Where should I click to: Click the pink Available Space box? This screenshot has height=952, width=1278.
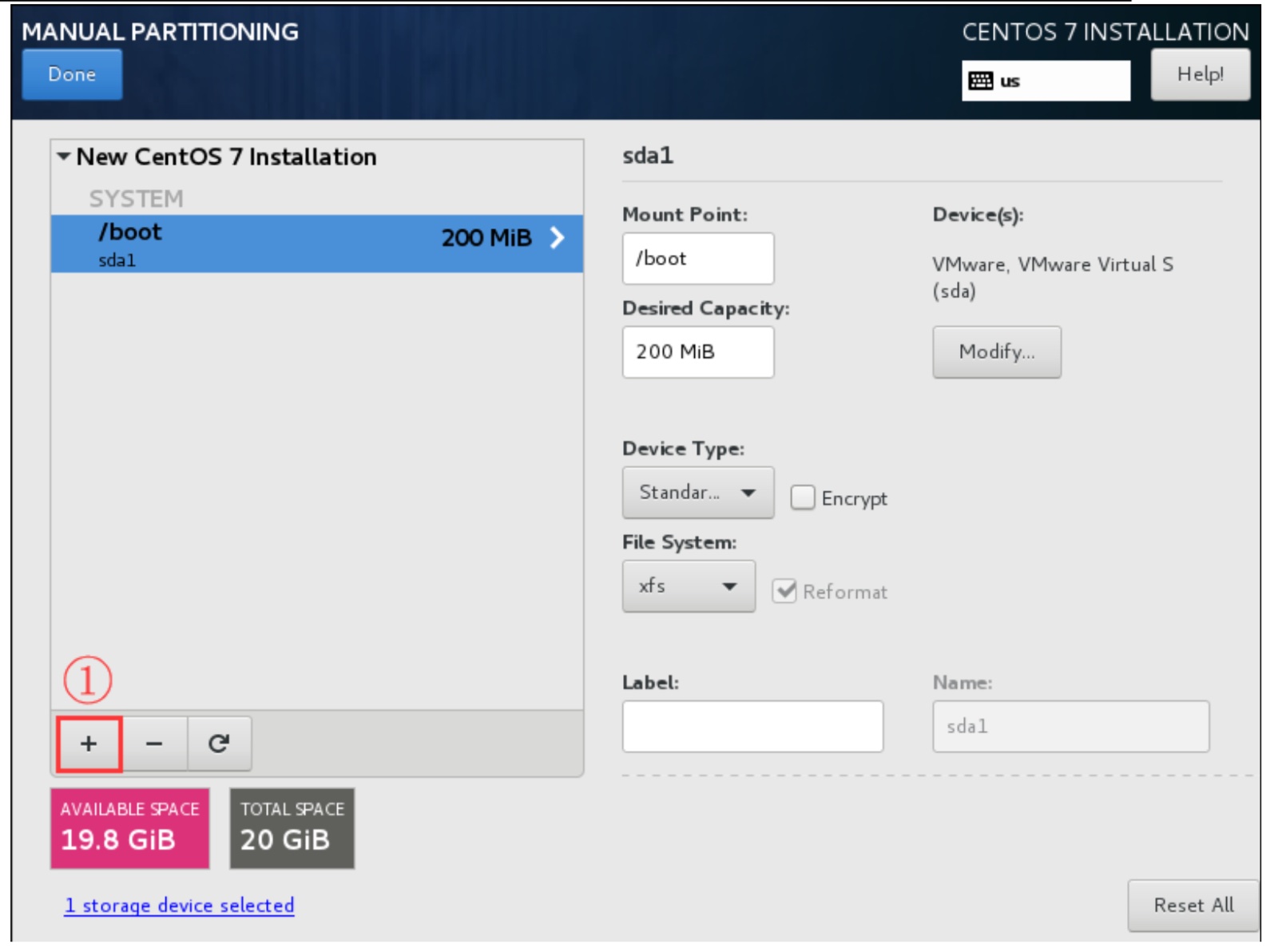[x=129, y=828]
